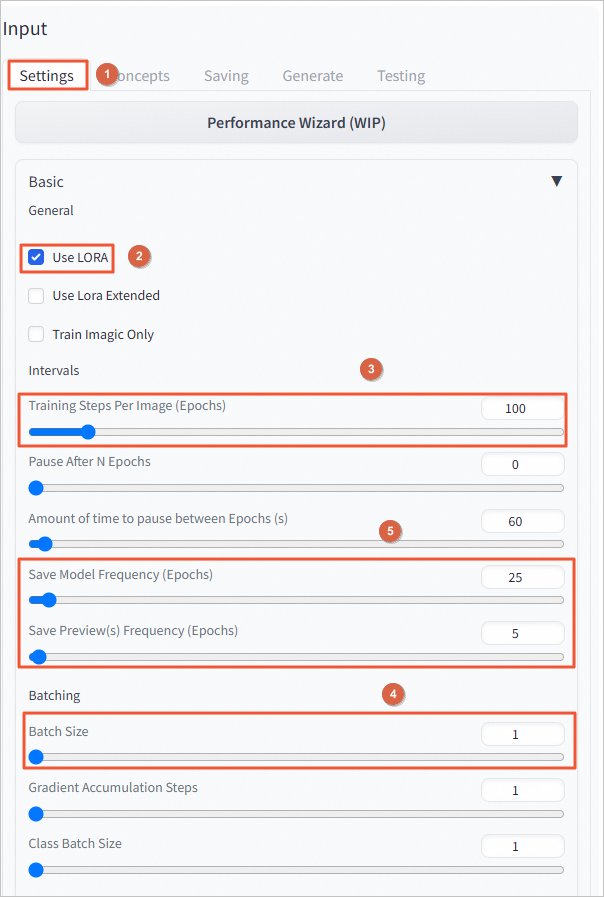This screenshot has width=604, height=897.
Task: Enable the Use Lora Extended checkbox
Action: click(x=36, y=296)
